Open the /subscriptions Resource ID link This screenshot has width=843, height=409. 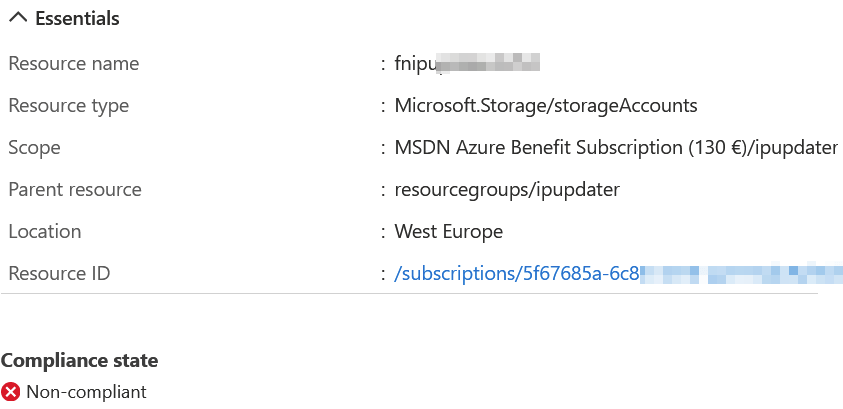coord(618,274)
